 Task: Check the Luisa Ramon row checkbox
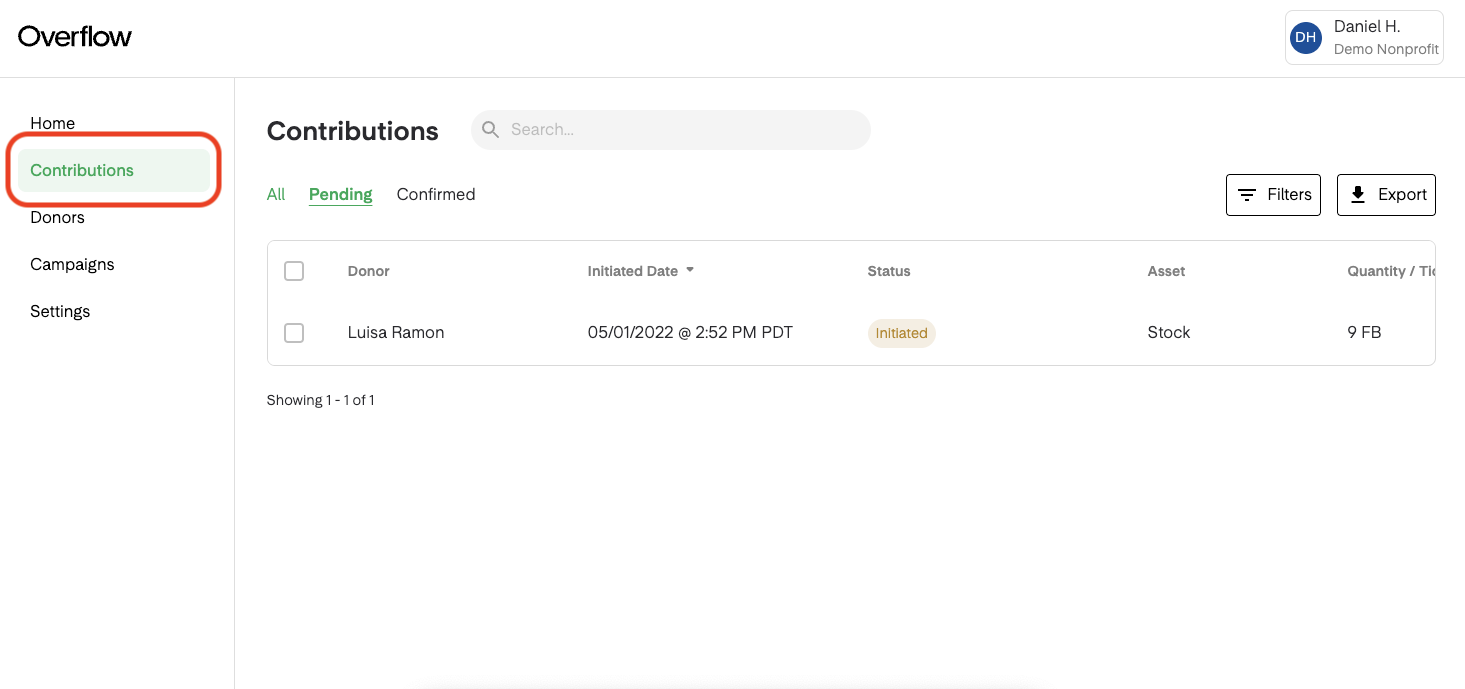point(294,333)
